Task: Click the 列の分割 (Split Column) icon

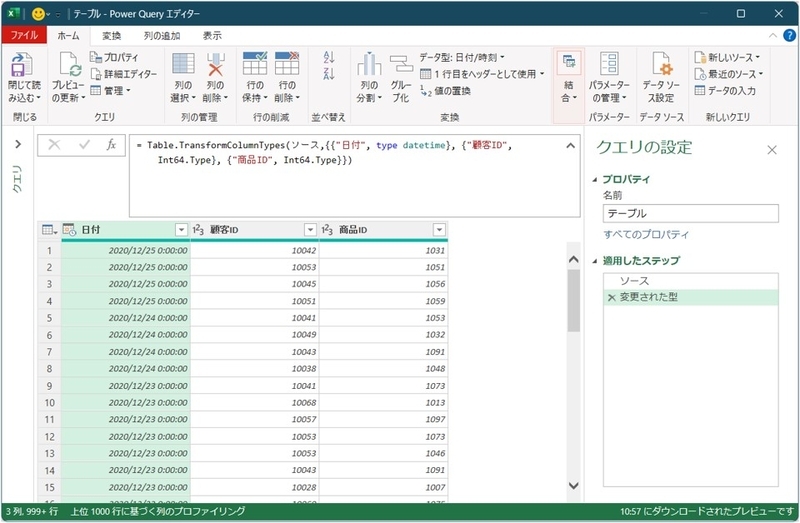Action: [369, 64]
